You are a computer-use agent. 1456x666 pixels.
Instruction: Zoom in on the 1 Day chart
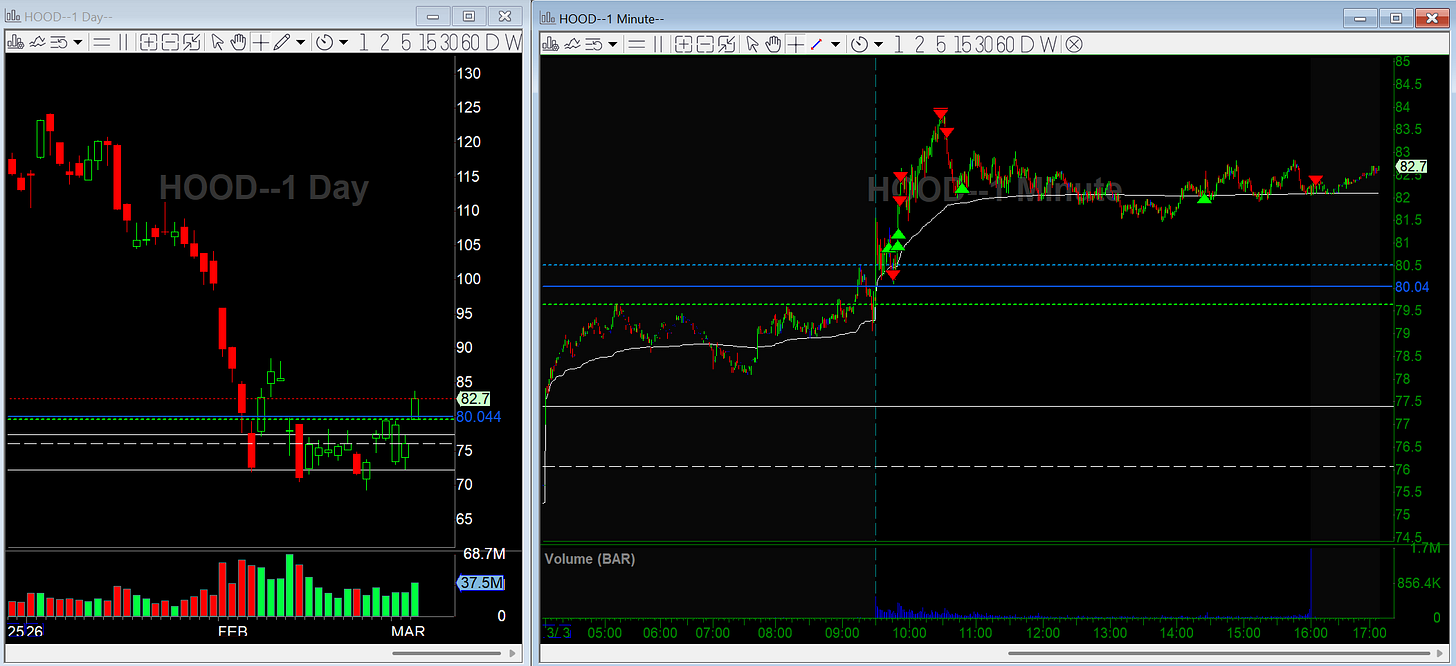pyautogui.click(x=149, y=42)
